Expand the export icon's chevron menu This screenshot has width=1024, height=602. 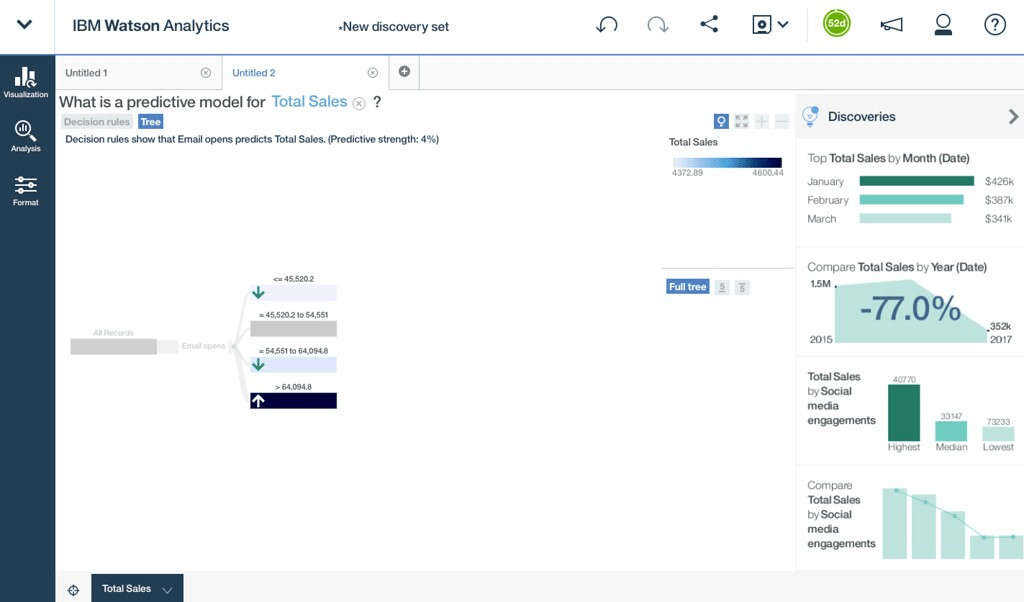pyautogui.click(x=785, y=25)
